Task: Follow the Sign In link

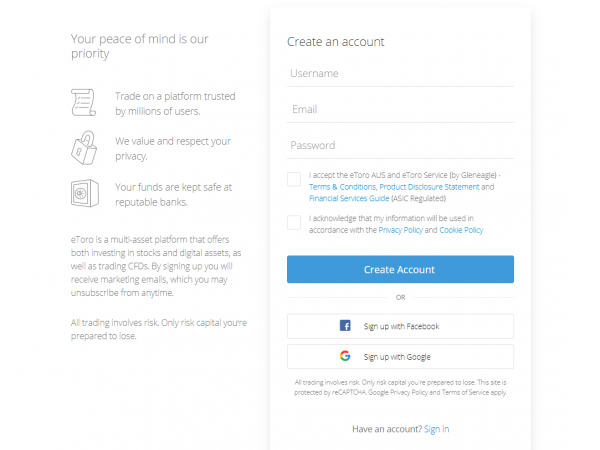Action: (x=437, y=429)
